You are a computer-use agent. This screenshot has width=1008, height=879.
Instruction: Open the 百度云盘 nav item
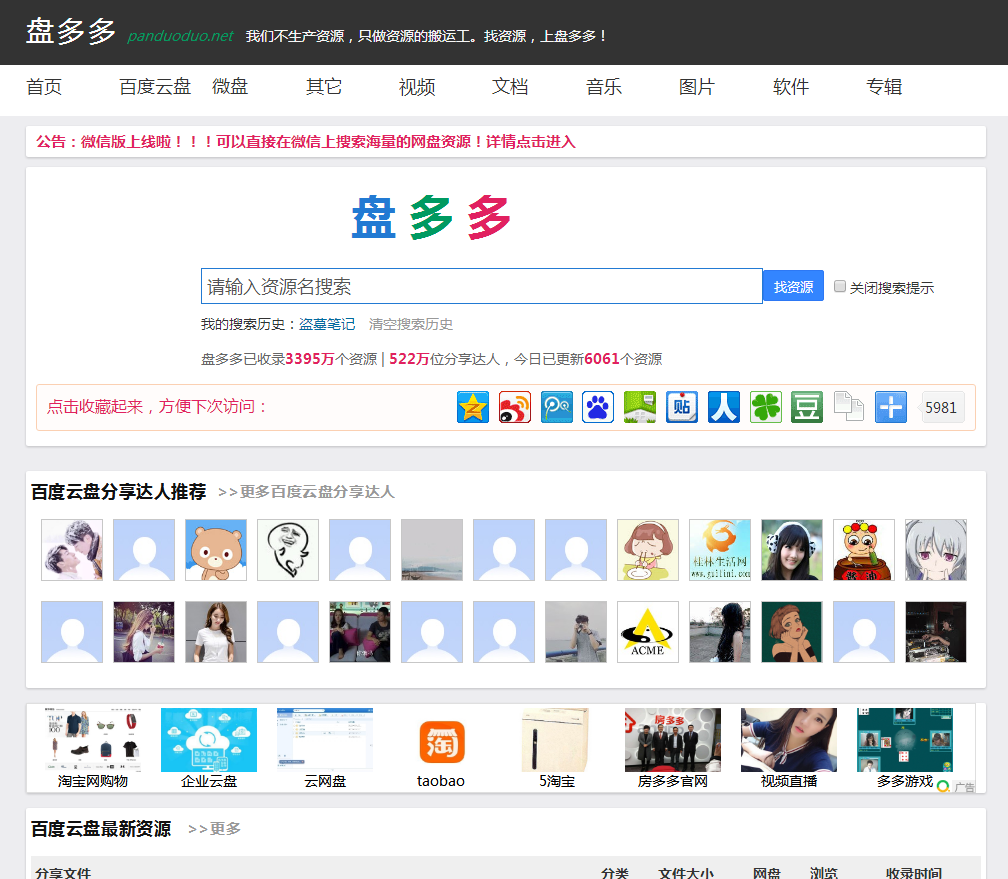point(155,87)
